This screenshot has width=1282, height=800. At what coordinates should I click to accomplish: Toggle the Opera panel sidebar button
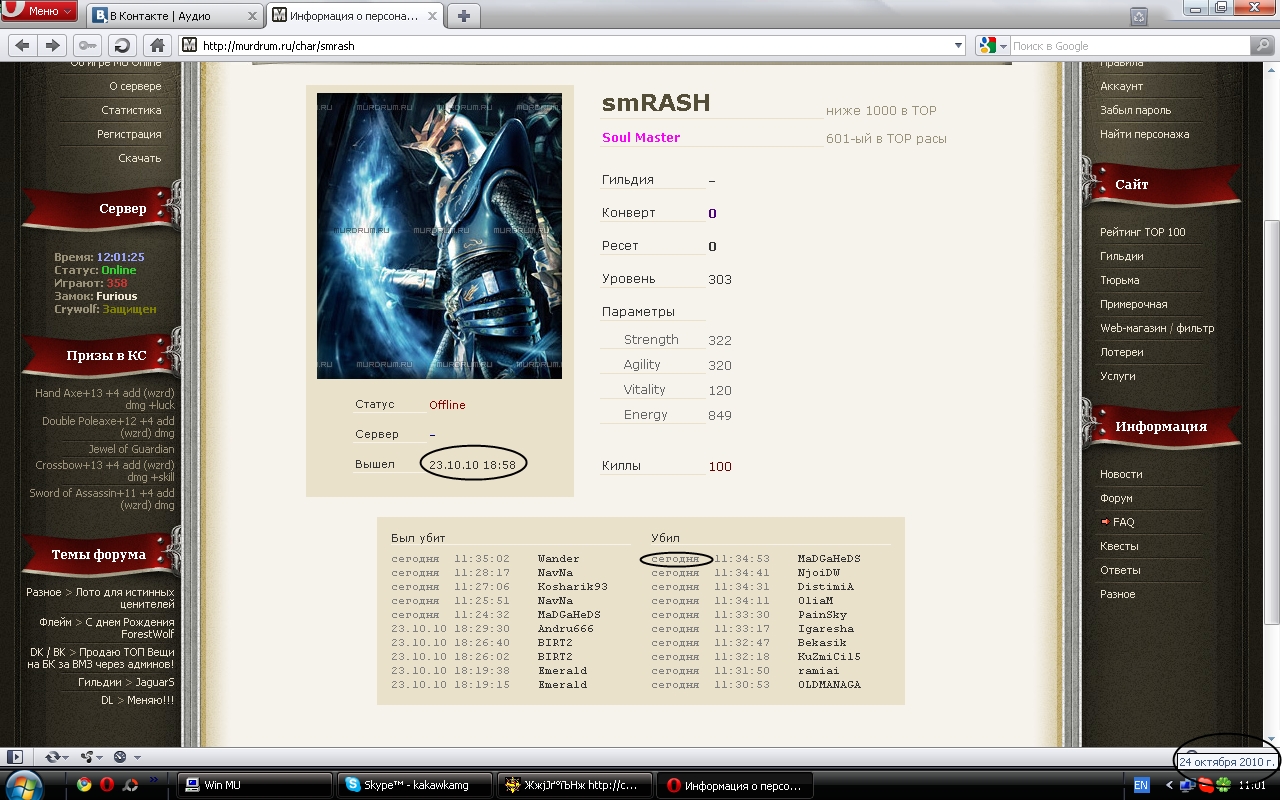pyautogui.click(x=14, y=757)
